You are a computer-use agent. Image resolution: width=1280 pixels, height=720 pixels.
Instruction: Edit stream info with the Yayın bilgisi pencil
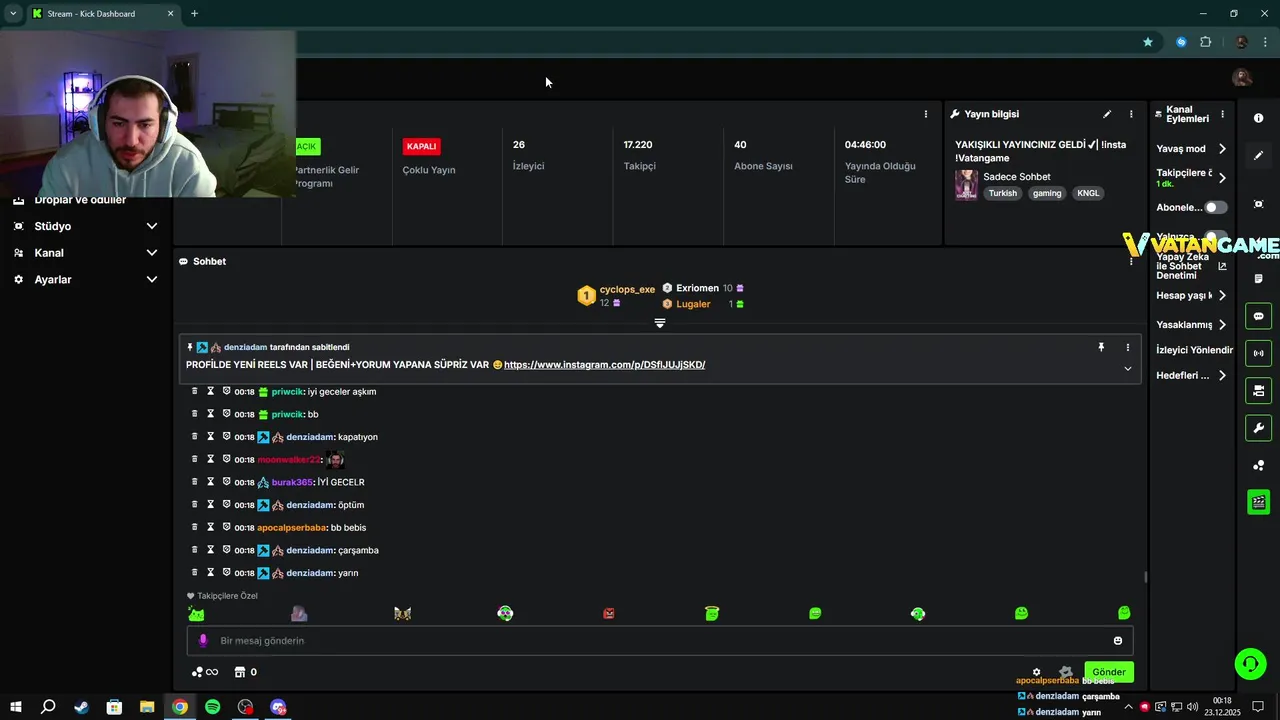click(1107, 114)
